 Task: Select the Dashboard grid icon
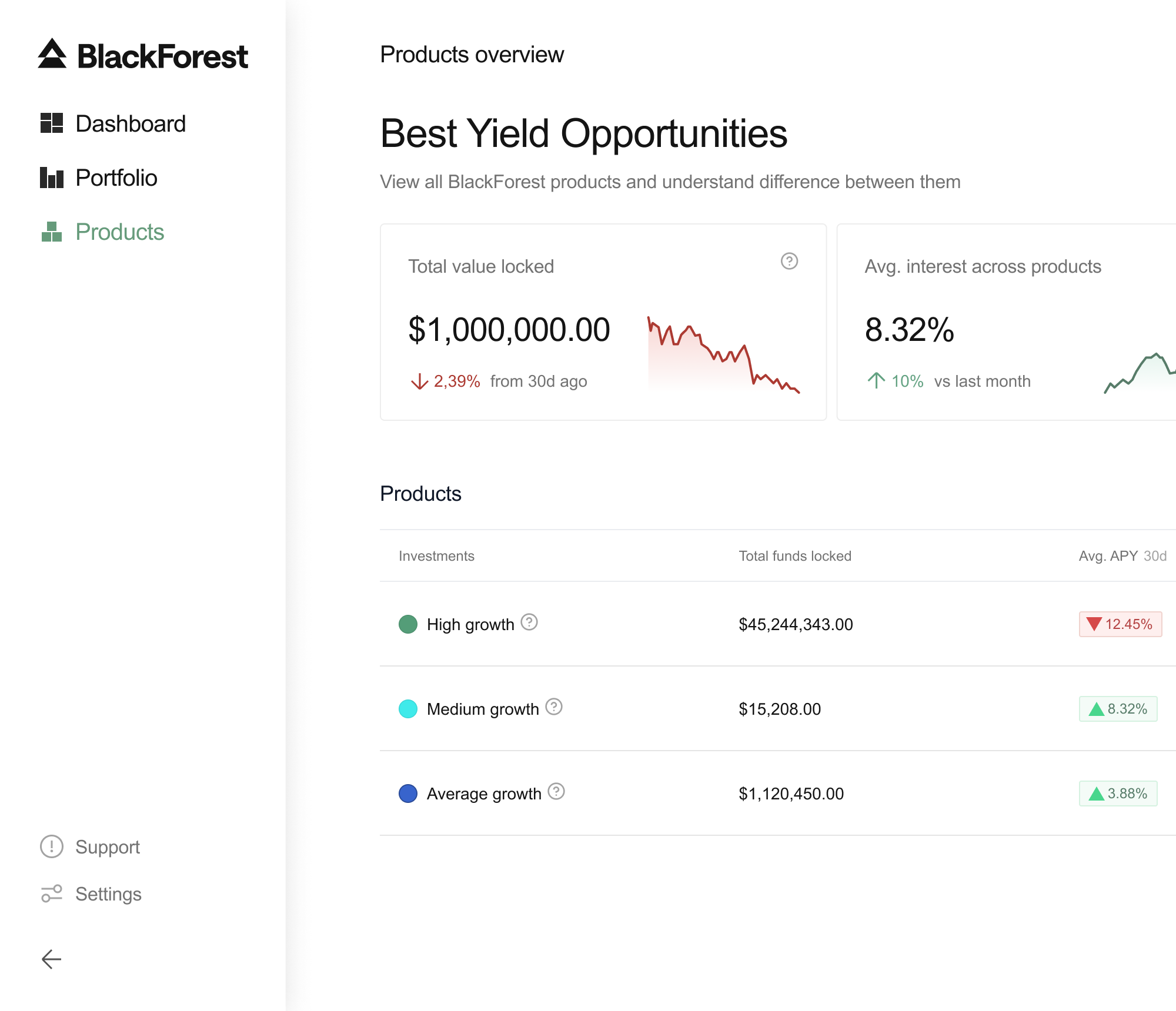pyautogui.click(x=51, y=123)
